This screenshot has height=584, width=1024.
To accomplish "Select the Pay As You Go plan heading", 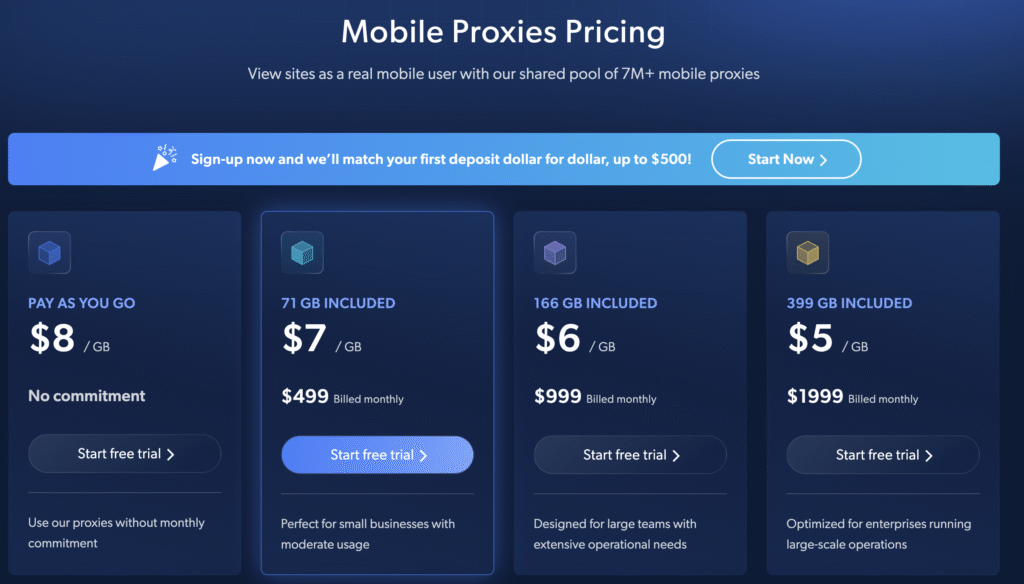I will (x=82, y=303).
